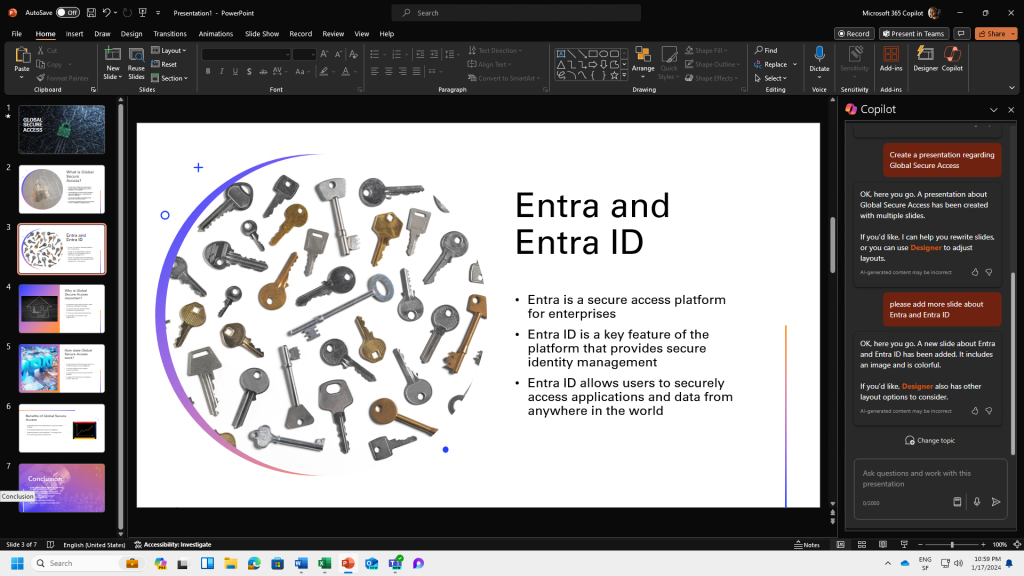Toggle bullet list formatting
1024x576 pixels.
(x=374, y=54)
